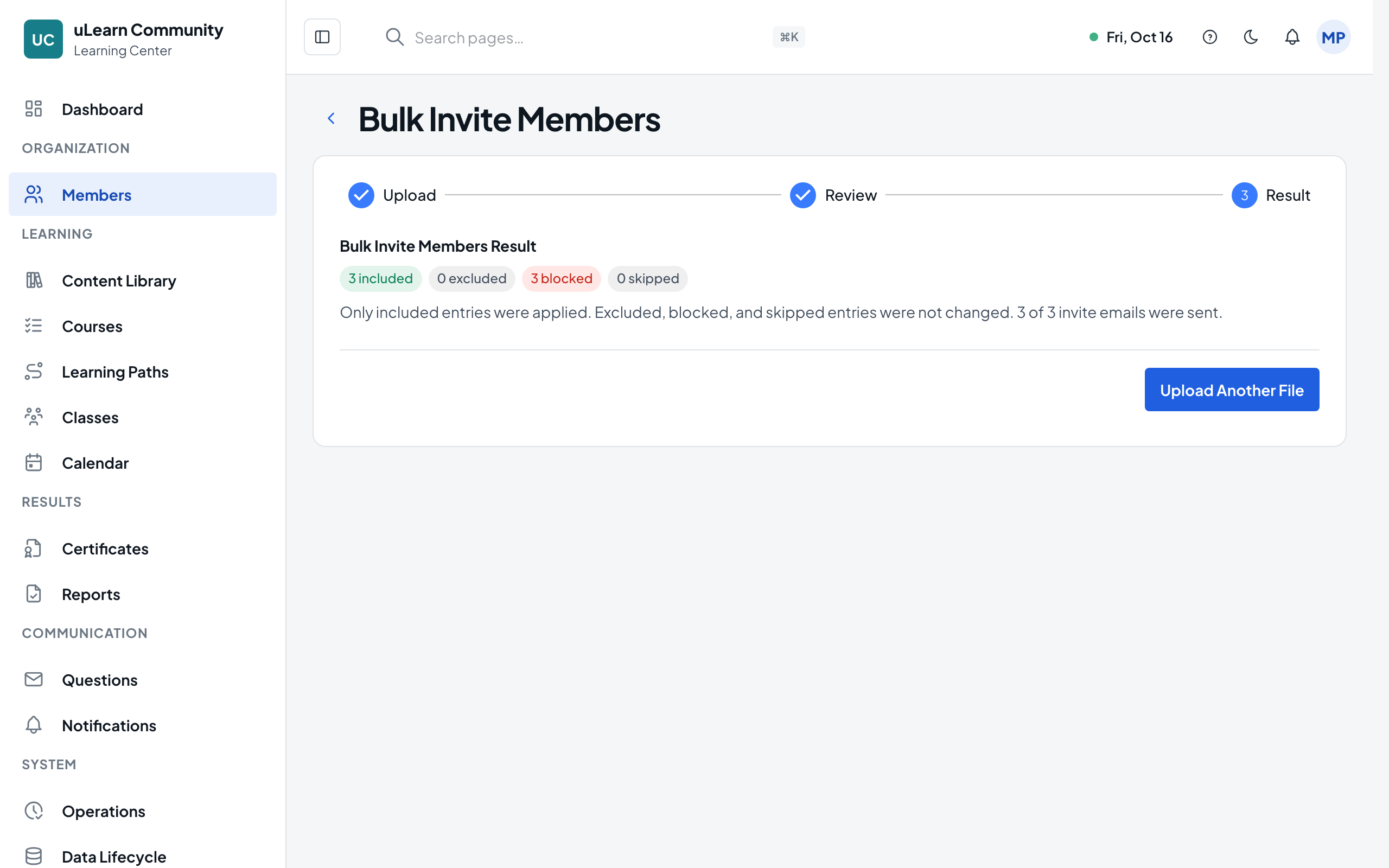Image resolution: width=1389 pixels, height=868 pixels.
Task: Click the 'Fri, Oct 16' date status
Action: (x=1131, y=37)
